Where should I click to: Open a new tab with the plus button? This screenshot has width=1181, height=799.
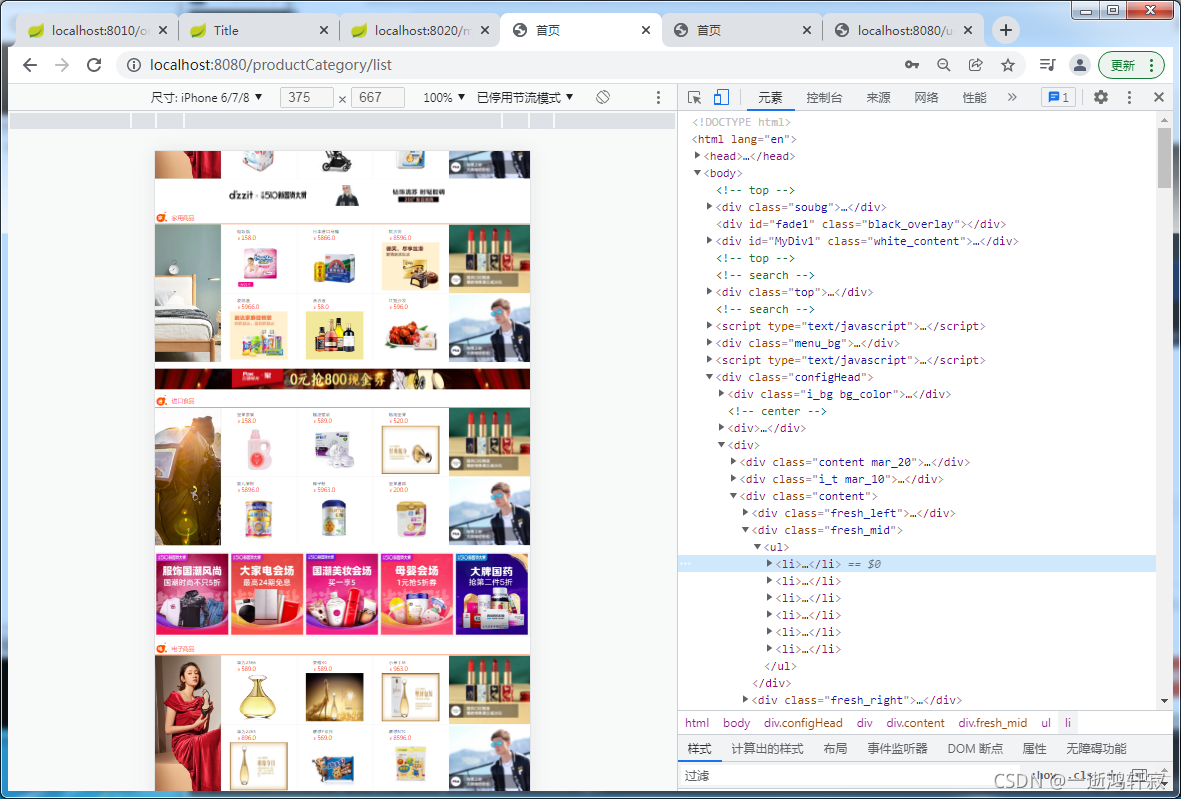(1006, 30)
